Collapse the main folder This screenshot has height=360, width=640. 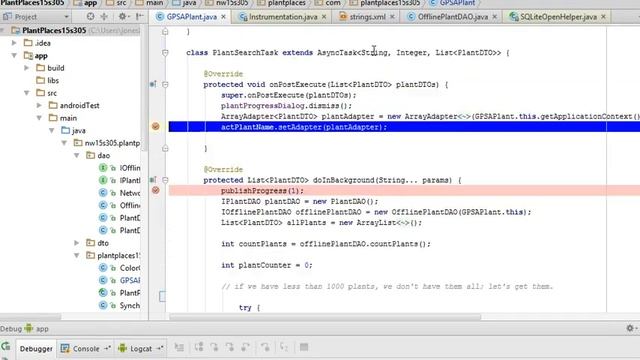point(39,118)
